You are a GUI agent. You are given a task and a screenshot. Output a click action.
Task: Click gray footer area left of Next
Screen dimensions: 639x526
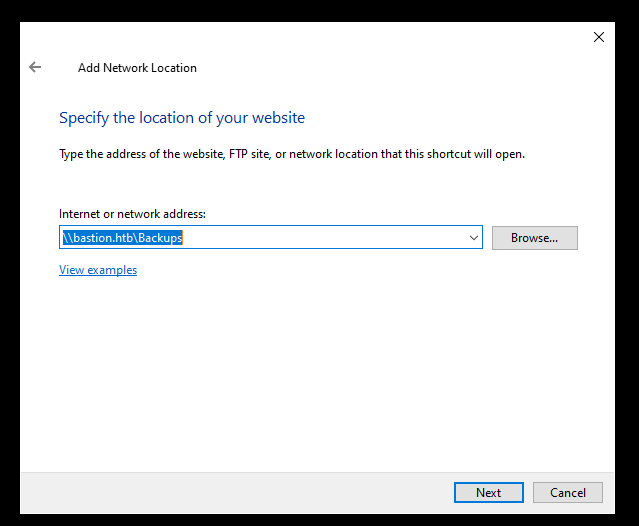[x=230, y=492]
